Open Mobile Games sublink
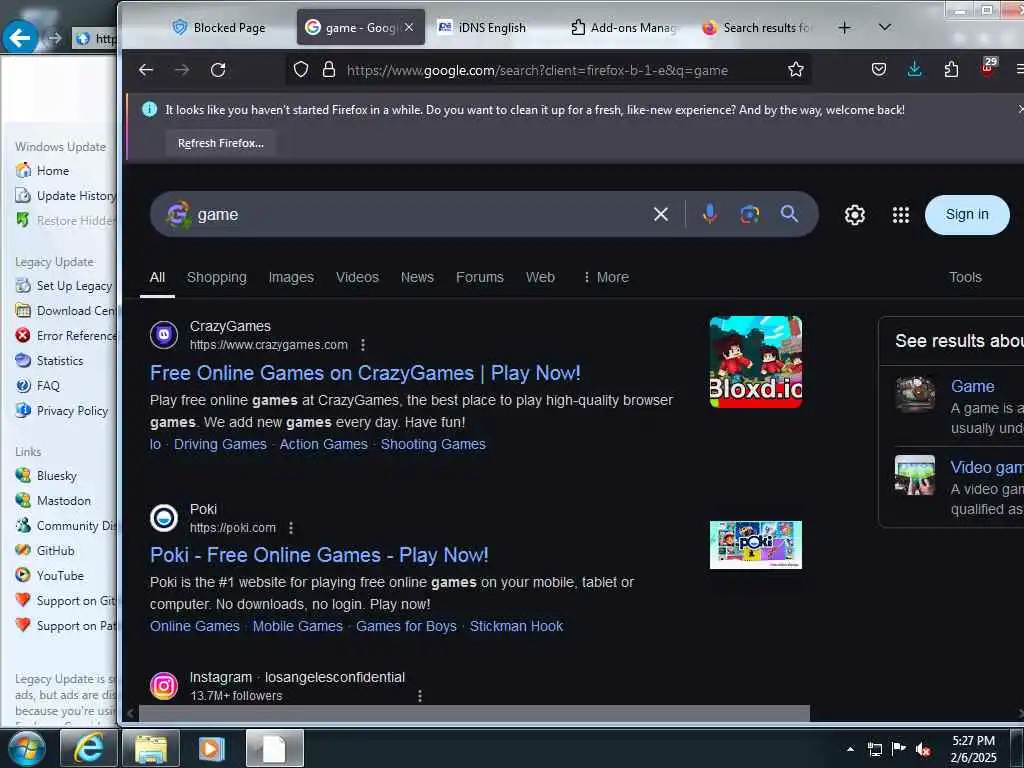The width and height of the screenshot is (1024, 768). (298, 626)
